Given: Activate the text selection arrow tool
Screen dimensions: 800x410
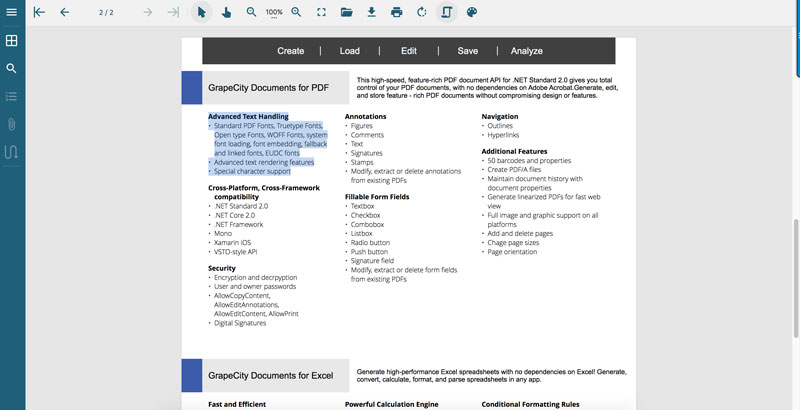Looking at the screenshot, I should (202, 12).
